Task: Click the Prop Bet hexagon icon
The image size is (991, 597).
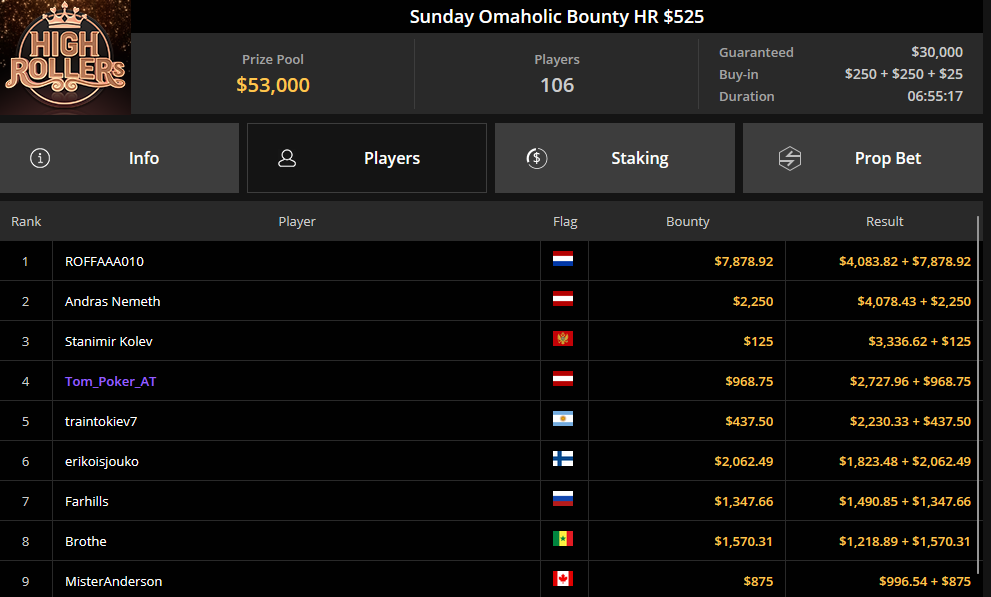Action: click(x=790, y=158)
